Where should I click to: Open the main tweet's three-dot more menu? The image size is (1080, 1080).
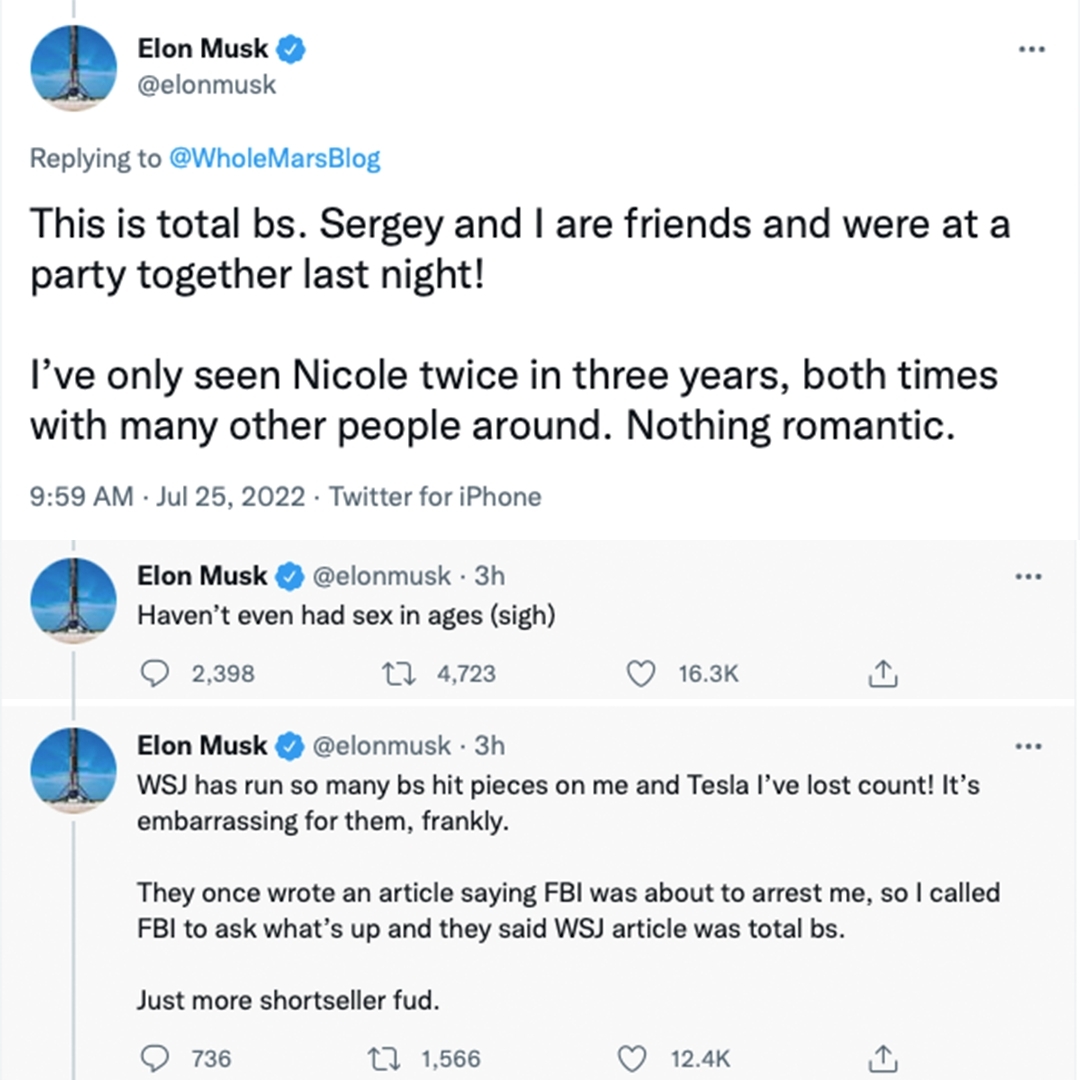click(1031, 49)
